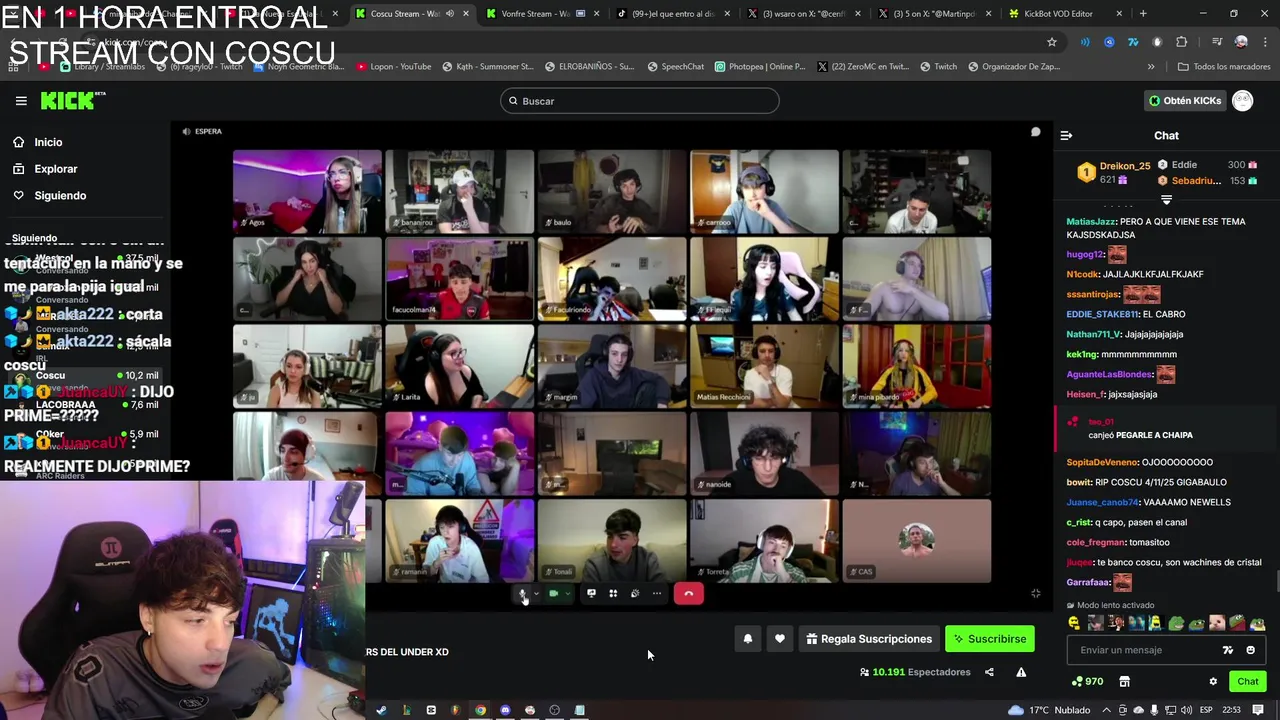Click the CAS avatar tile
Image resolution: width=1280 pixels, height=720 pixels.
(917, 540)
